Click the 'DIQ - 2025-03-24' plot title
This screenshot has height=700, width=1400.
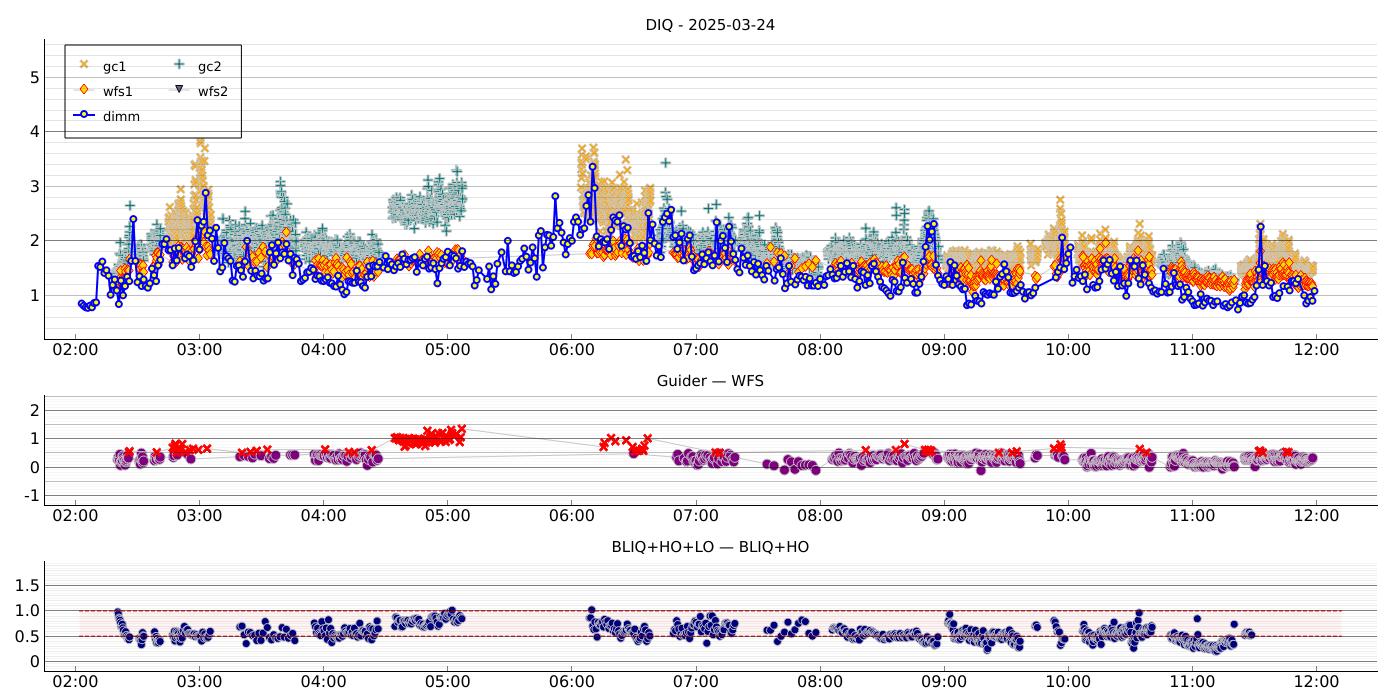(x=710, y=25)
